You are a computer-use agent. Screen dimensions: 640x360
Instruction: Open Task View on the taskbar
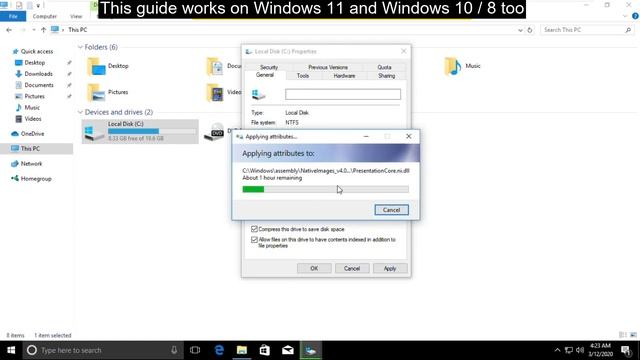click(195, 350)
